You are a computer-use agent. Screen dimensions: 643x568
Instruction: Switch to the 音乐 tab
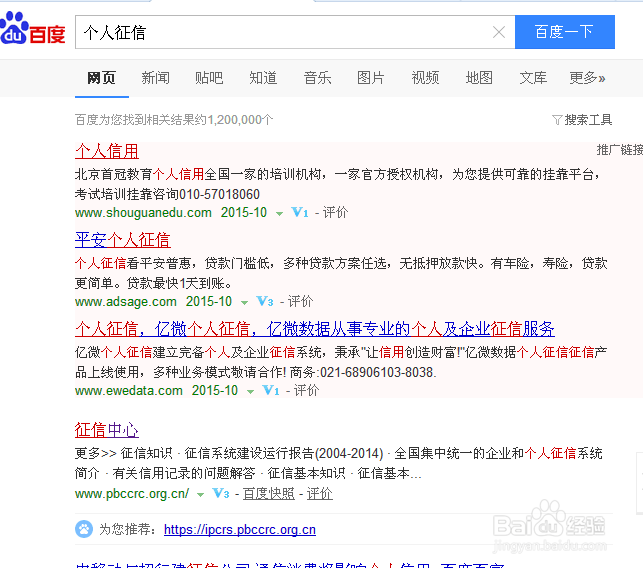[x=317, y=78]
